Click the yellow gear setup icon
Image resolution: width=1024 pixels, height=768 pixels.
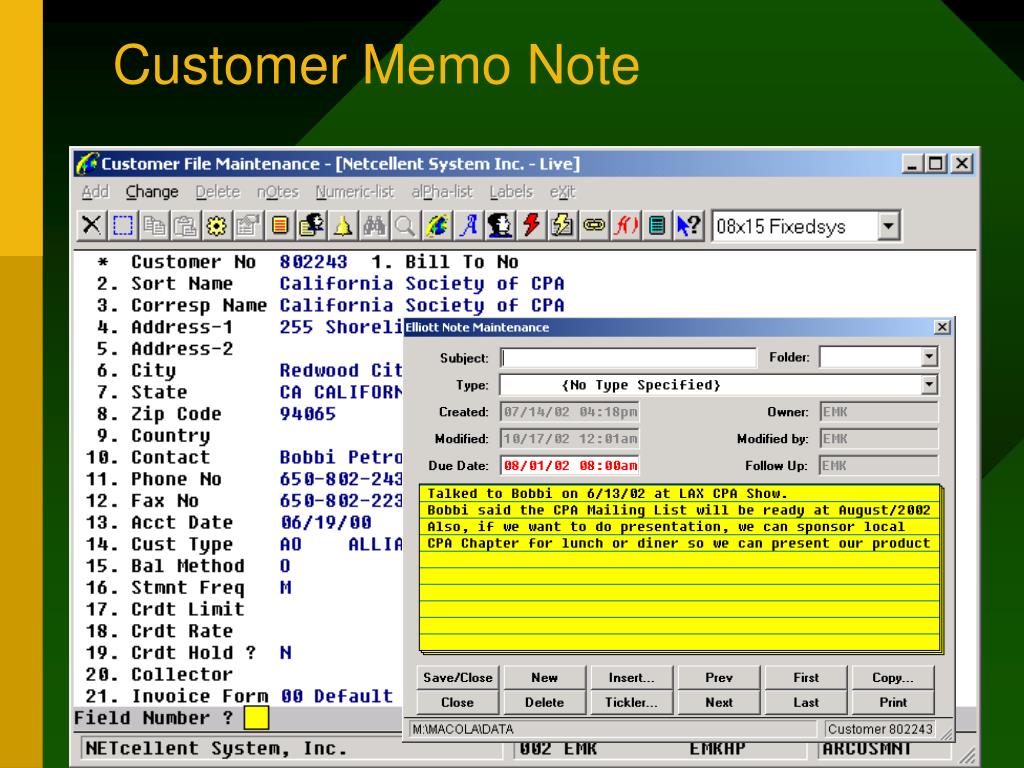pyautogui.click(x=217, y=225)
